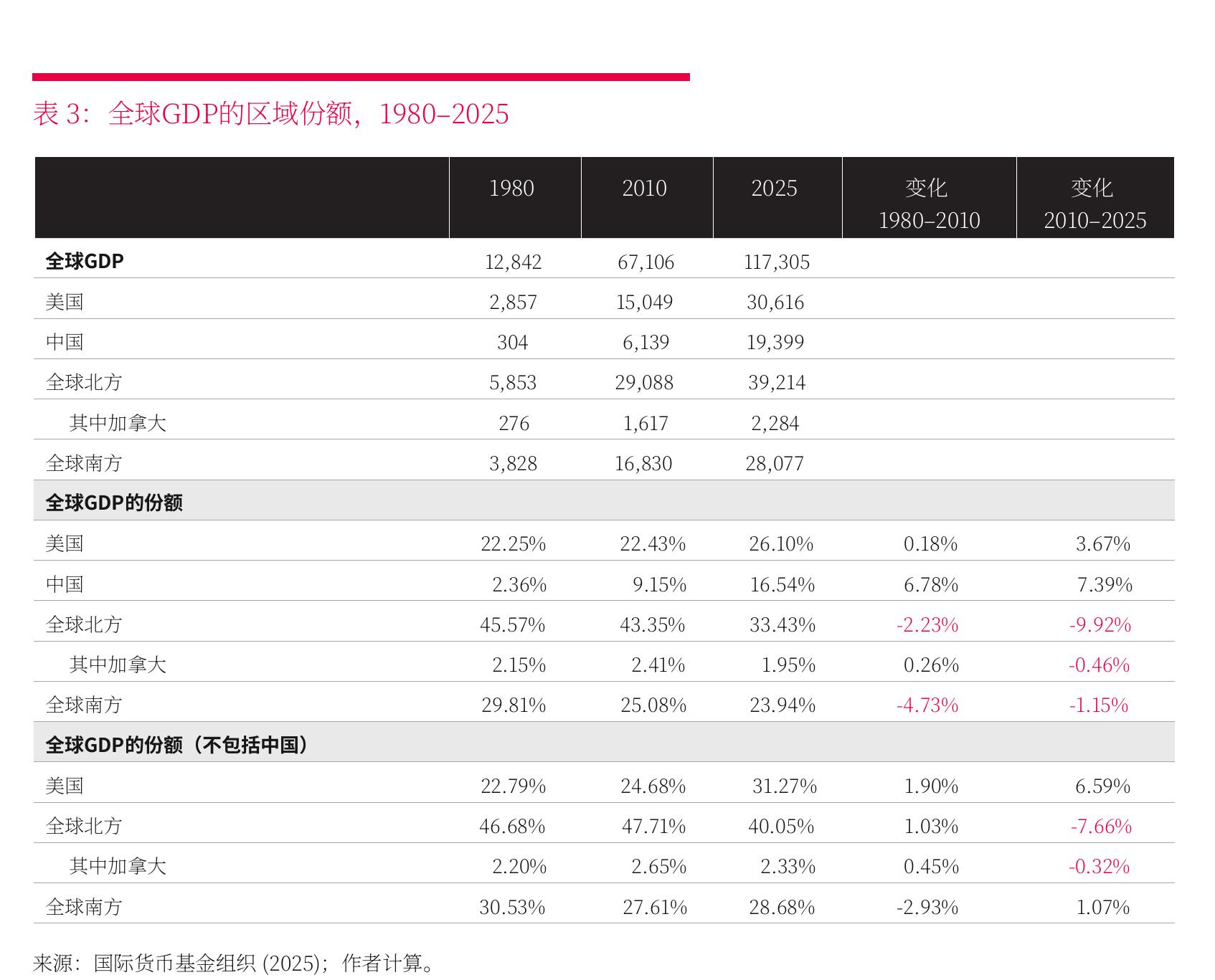The image size is (1215, 980).
Task: Click China change value 6.78%
Action: [931, 585]
